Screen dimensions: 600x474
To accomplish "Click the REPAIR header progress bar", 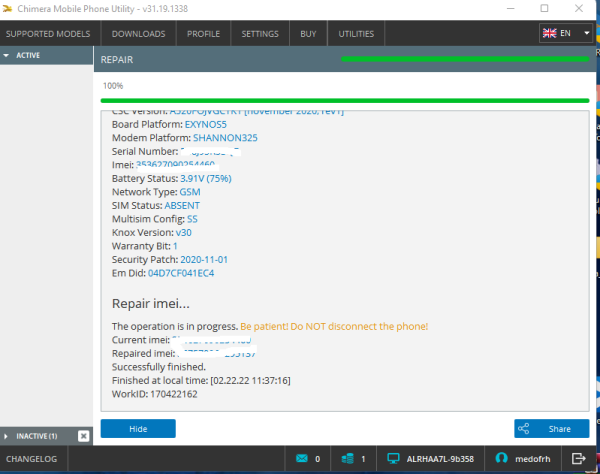I will coord(465,59).
